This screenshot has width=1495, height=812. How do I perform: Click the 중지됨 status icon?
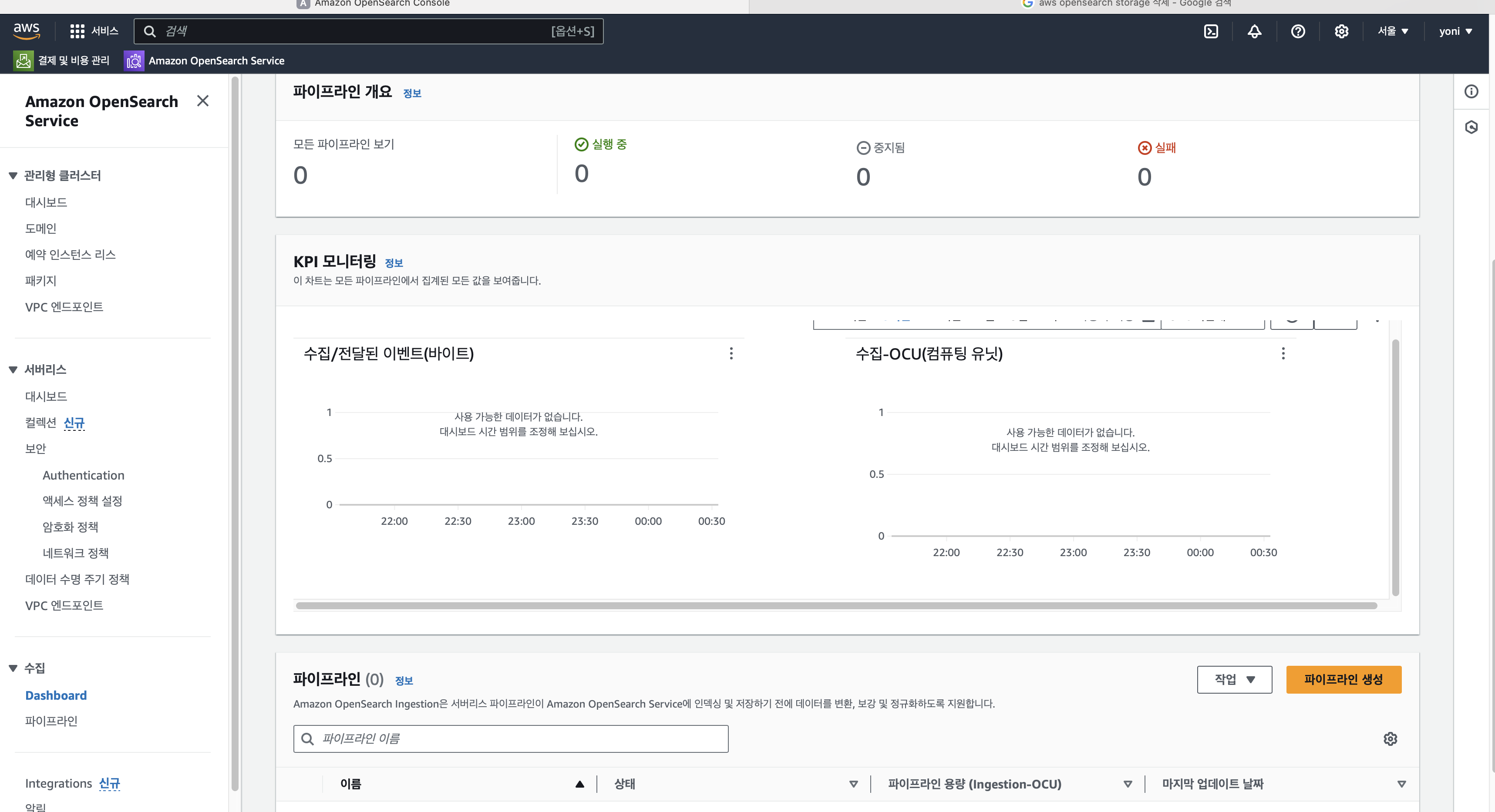(863, 148)
